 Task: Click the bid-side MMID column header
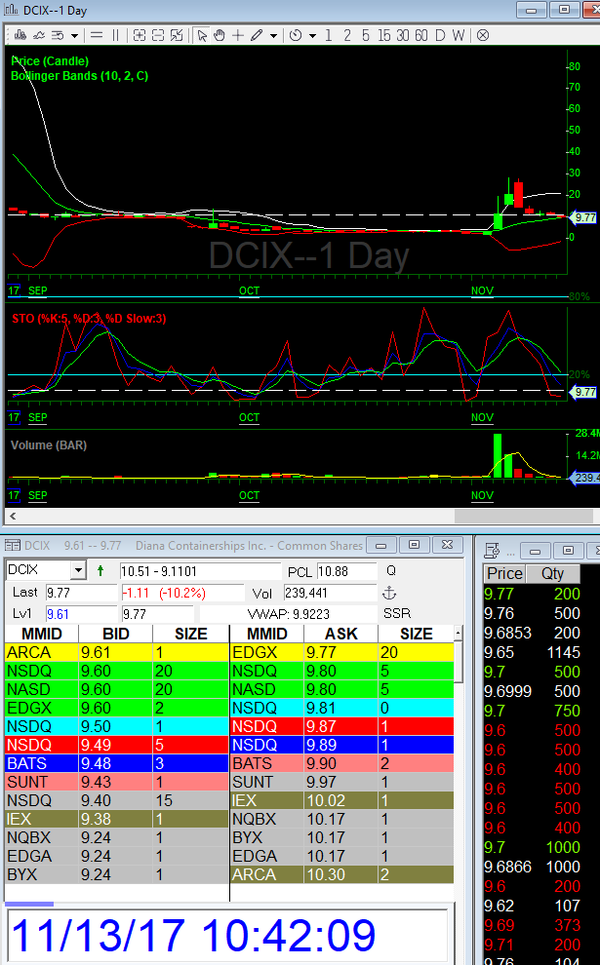(x=42, y=634)
